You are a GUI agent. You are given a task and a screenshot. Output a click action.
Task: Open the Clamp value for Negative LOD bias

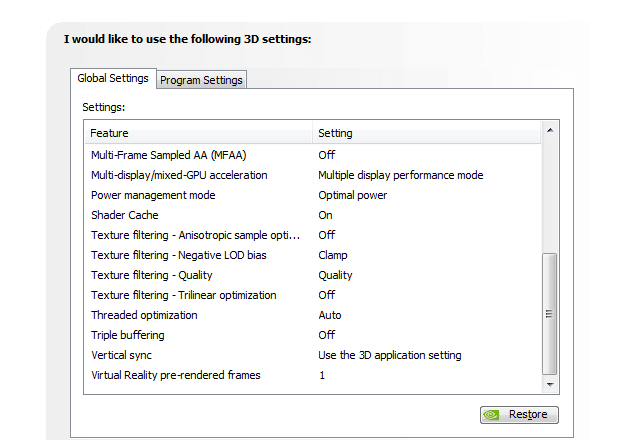[x=333, y=255]
